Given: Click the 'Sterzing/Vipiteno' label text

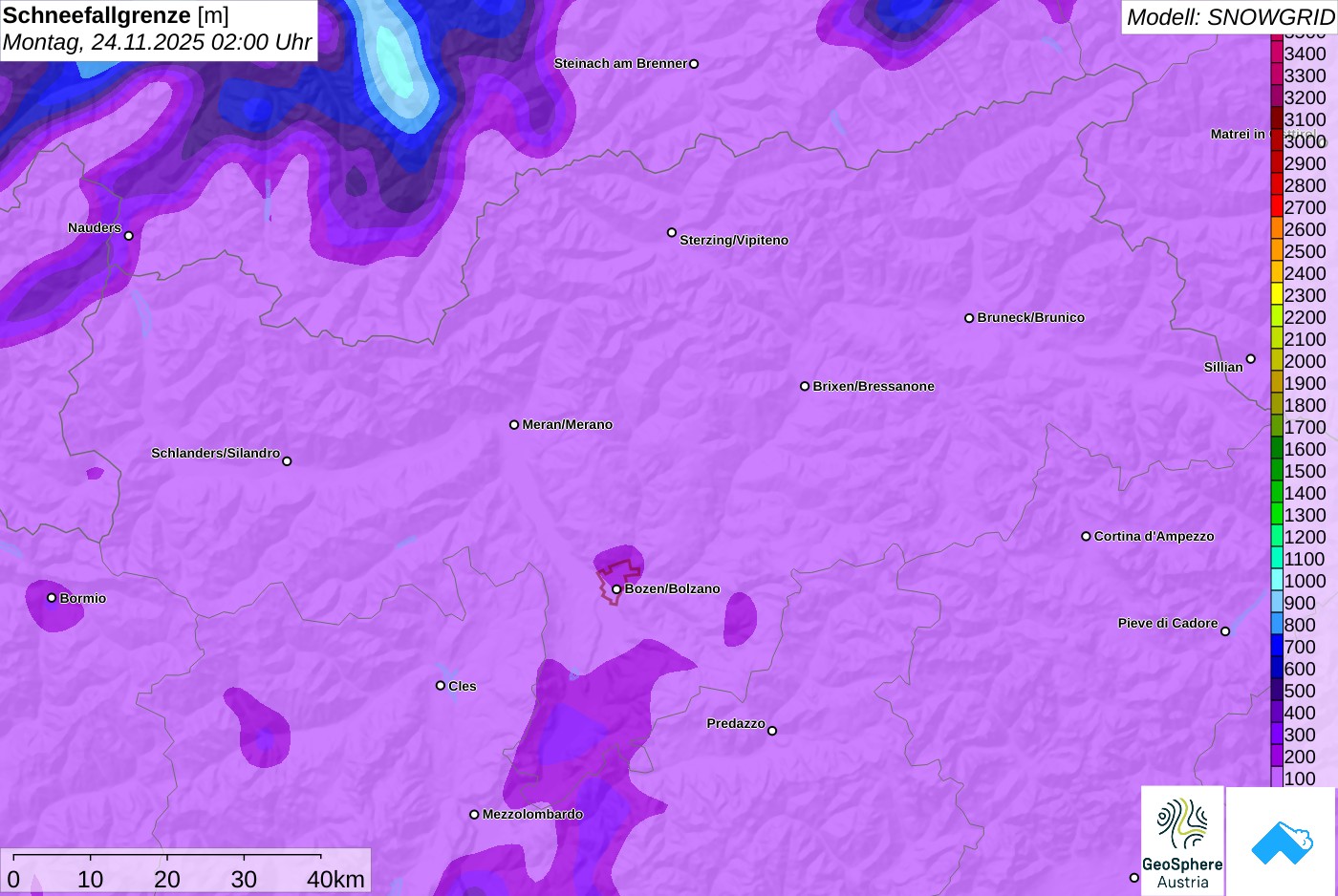Looking at the screenshot, I should [x=734, y=241].
